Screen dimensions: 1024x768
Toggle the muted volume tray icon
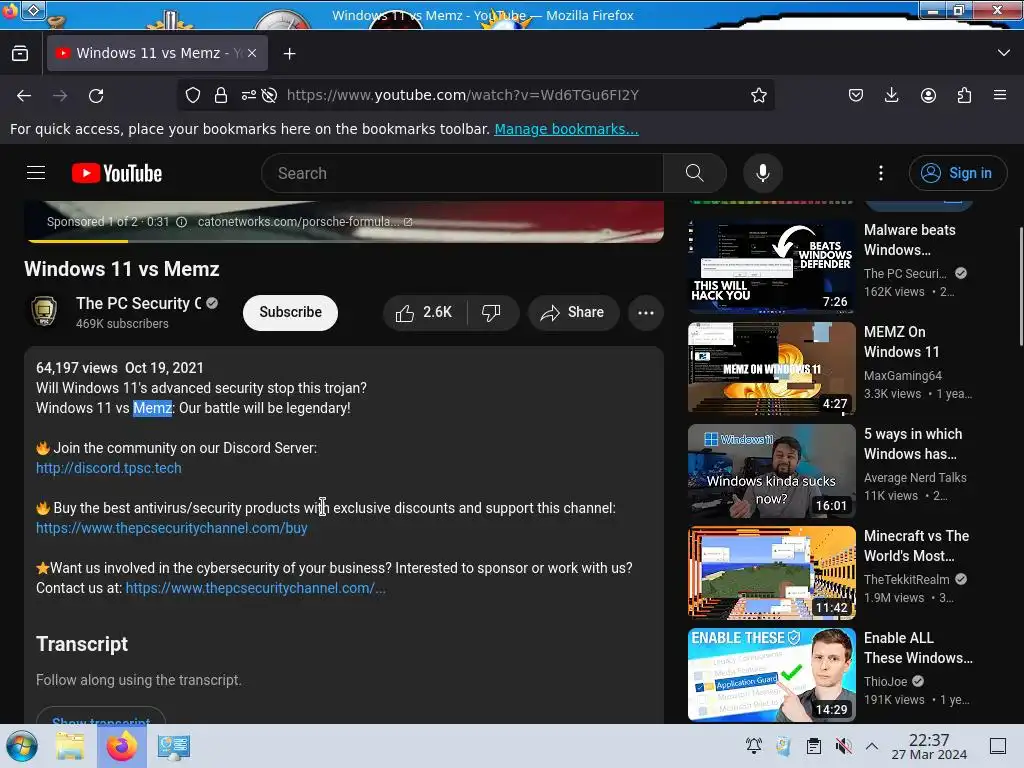click(843, 746)
